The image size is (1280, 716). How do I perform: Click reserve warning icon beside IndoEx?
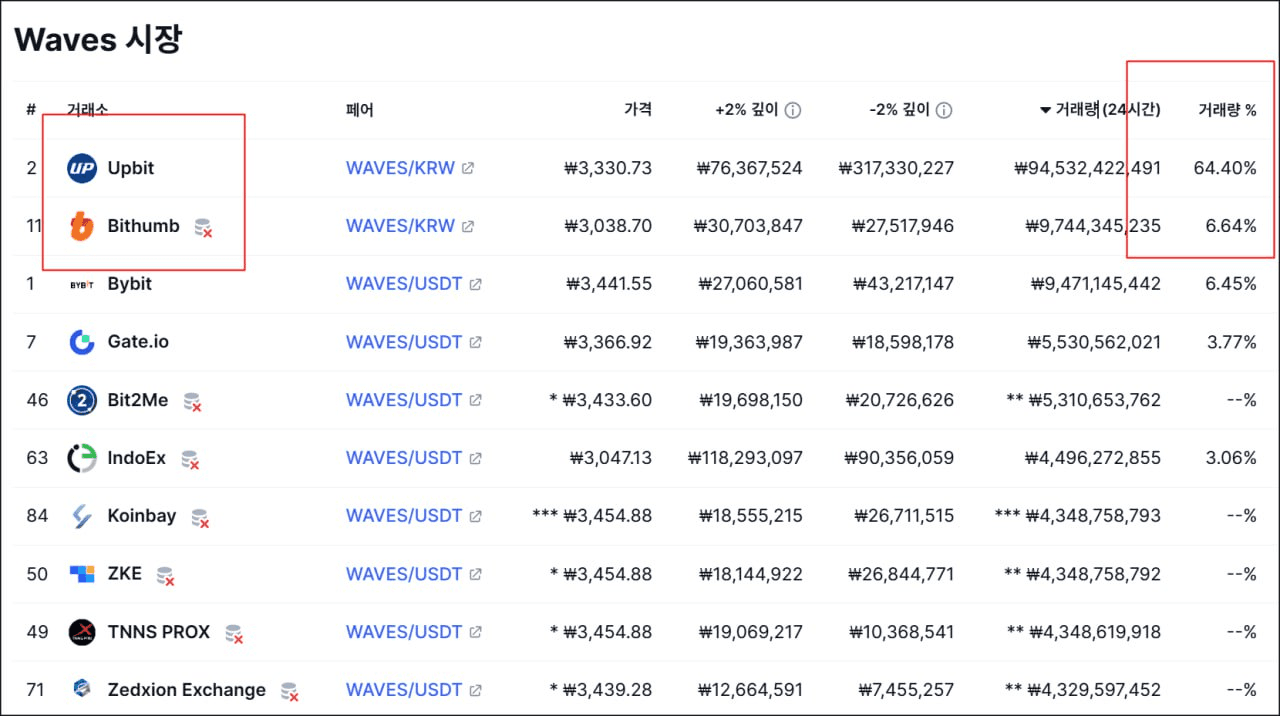(x=190, y=460)
